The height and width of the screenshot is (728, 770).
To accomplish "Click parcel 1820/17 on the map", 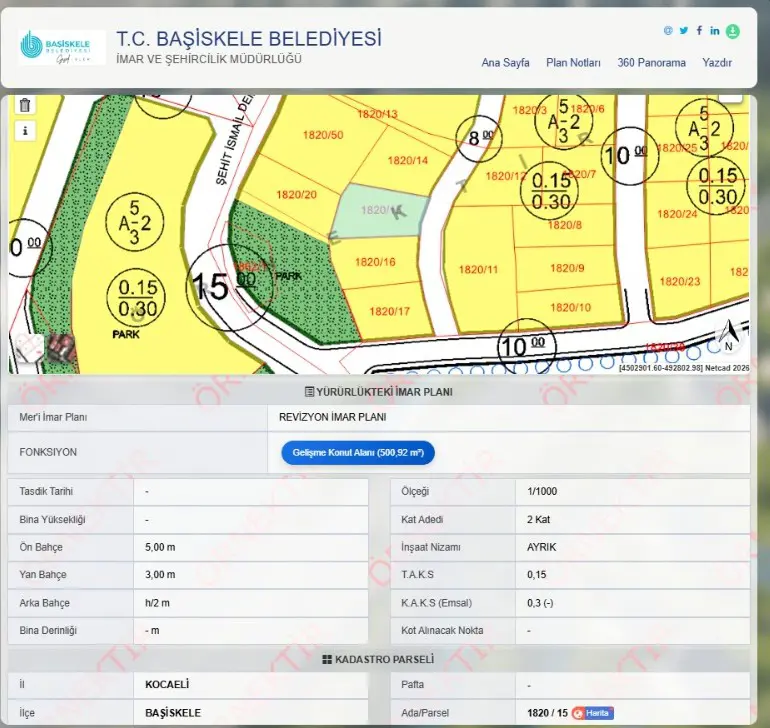I will coord(389,311).
